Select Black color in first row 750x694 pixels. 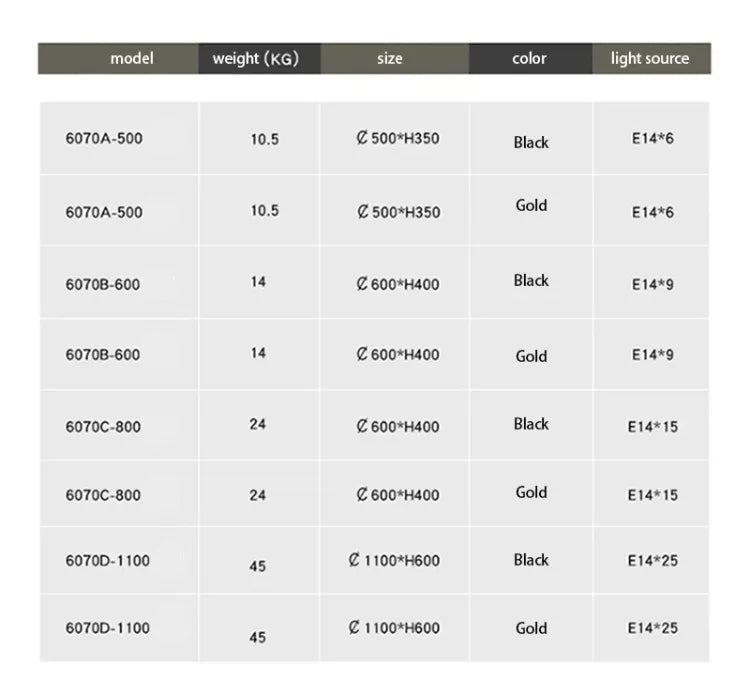click(x=531, y=142)
